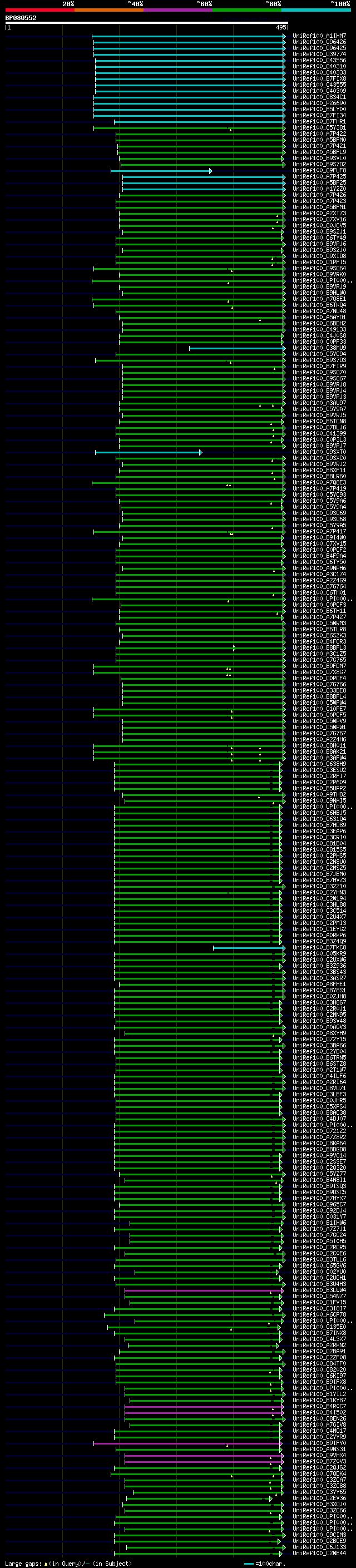
Task: Select hit label UniRef100_A8FHE1
Action: click(319, 985)
